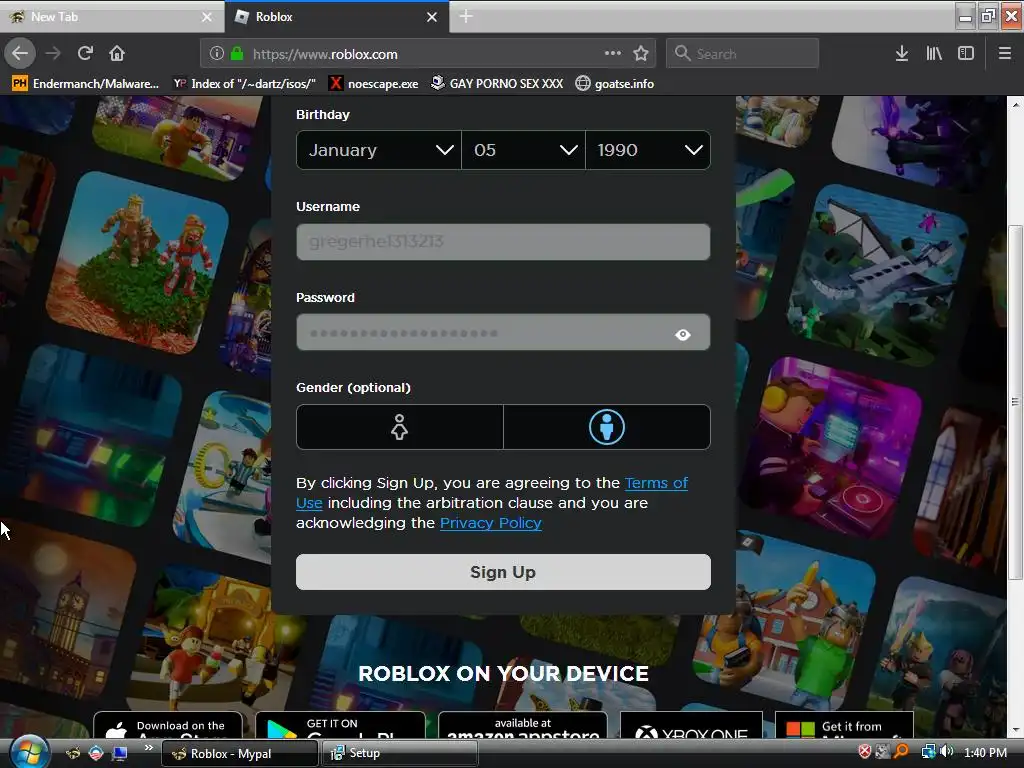Open the library icon in the toolbar
The image size is (1024, 768).
[934, 54]
